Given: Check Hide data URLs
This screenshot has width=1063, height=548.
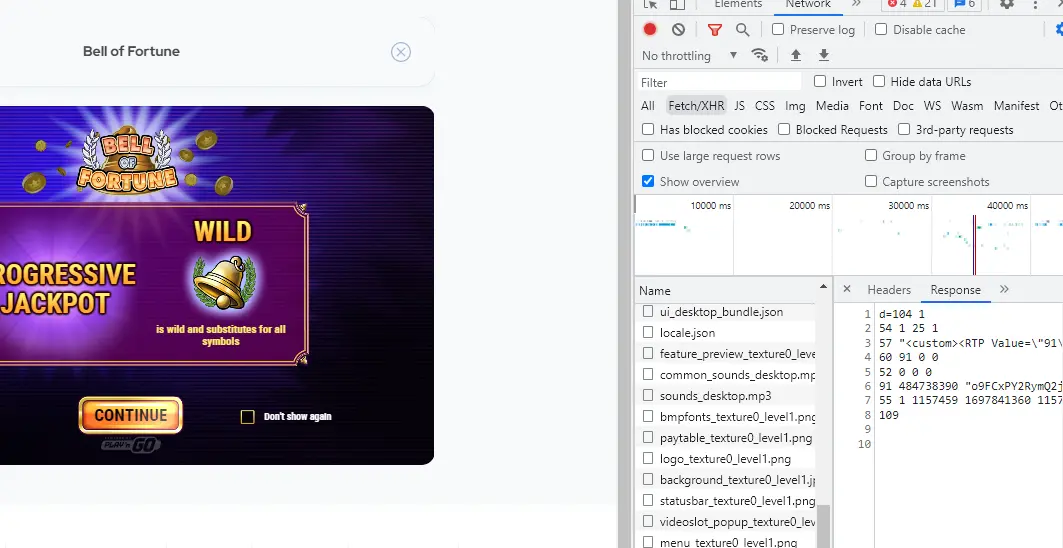Looking at the screenshot, I should pos(879,81).
